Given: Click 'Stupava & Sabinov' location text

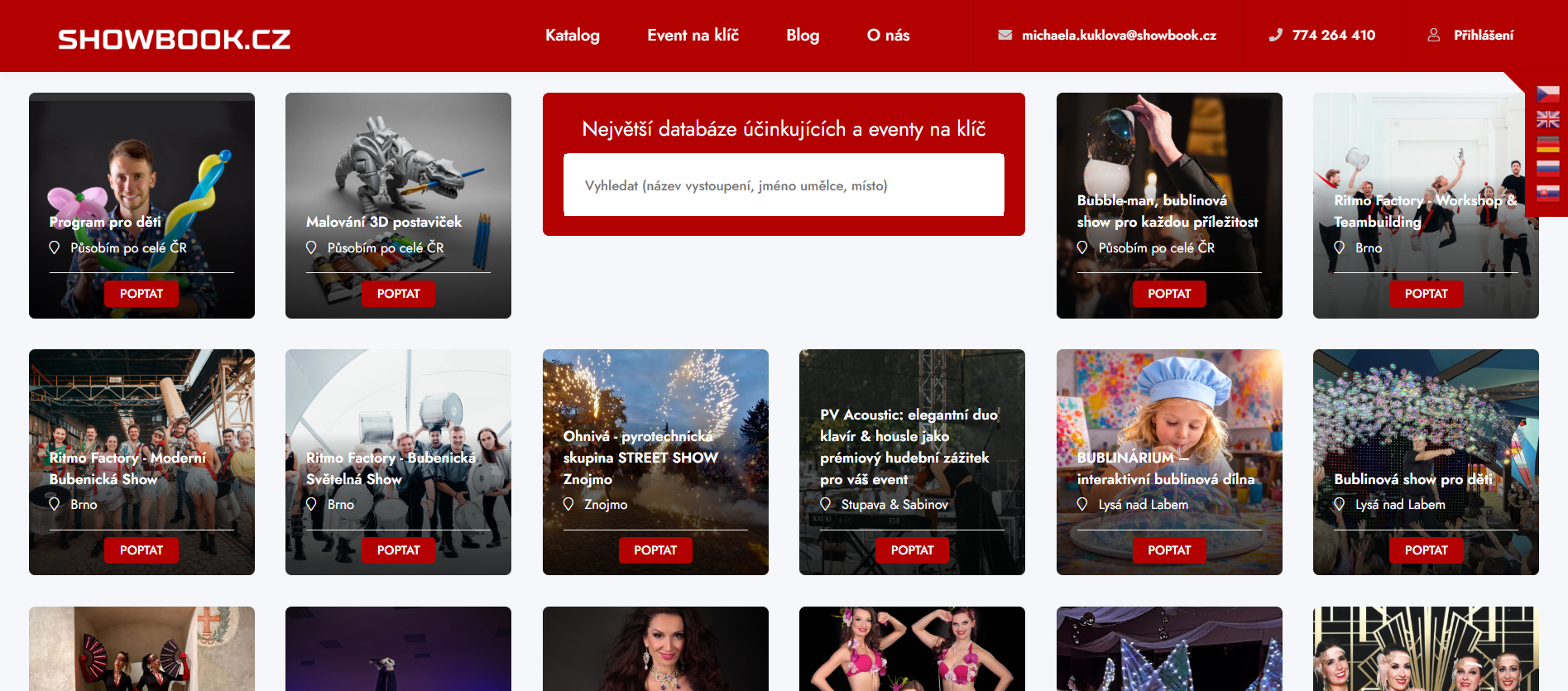Looking at the screenshot, I should [894, 504].
